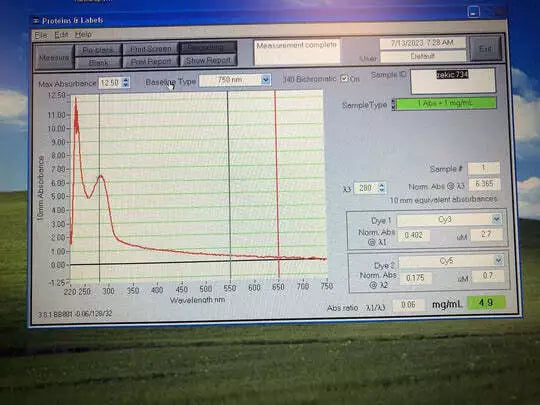Click the Exit button

click(486, 49)
